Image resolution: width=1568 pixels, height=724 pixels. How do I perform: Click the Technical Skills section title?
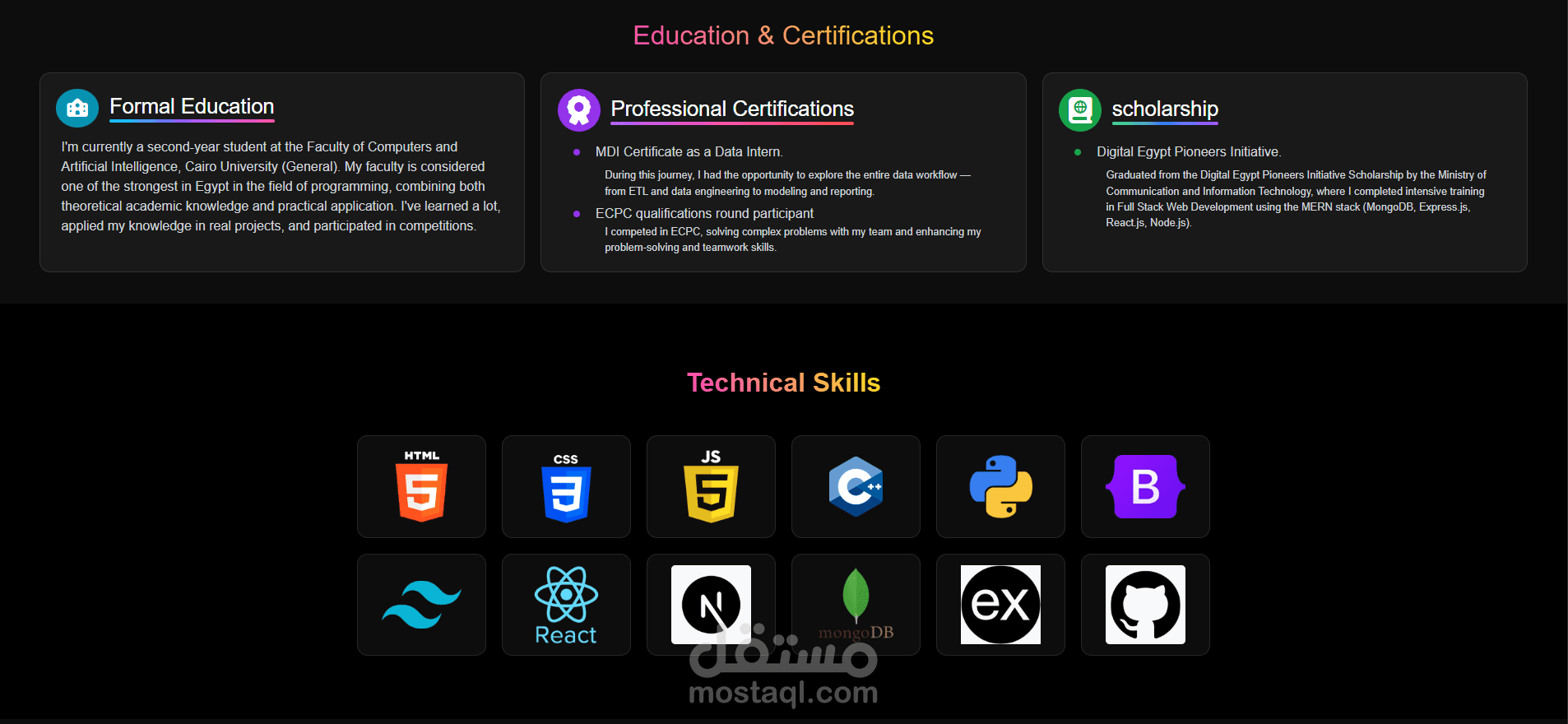[x=783, y=383]
